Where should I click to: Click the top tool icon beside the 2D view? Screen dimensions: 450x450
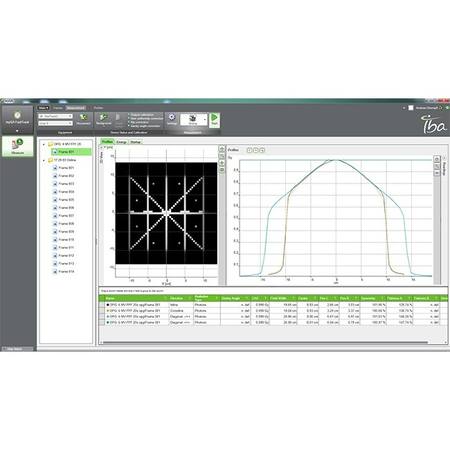click(x=222, y=149)
